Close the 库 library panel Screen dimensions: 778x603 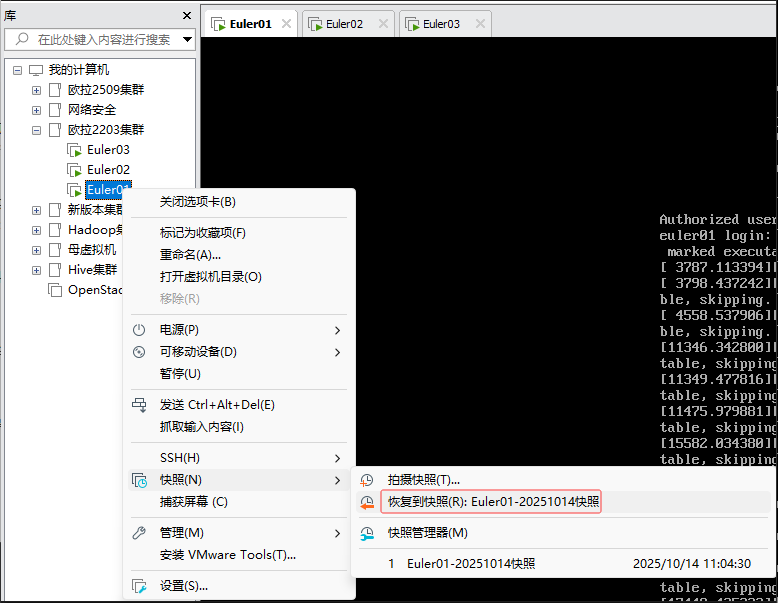pos(187,15)
